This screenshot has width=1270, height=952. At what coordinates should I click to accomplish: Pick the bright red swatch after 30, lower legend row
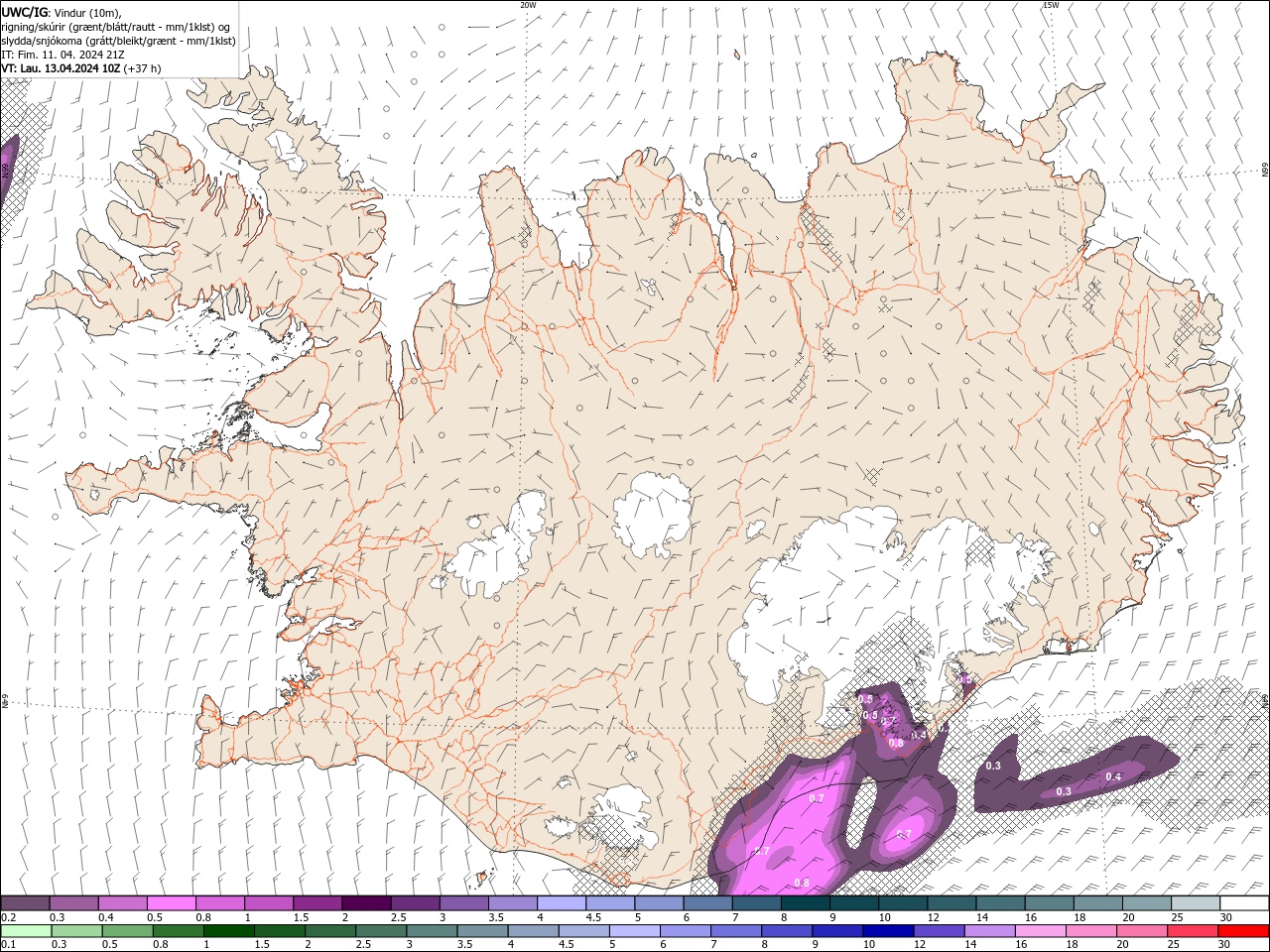tap(1243, 931)
